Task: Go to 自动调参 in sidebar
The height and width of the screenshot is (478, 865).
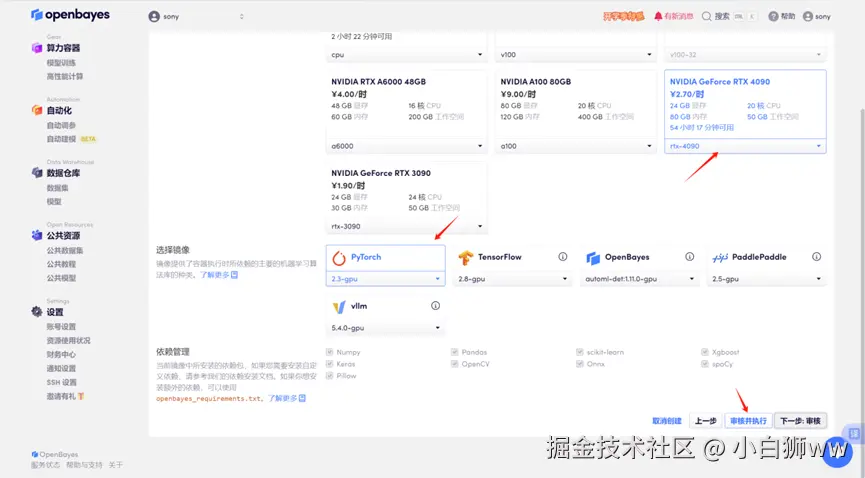Action: pos(61,125)
